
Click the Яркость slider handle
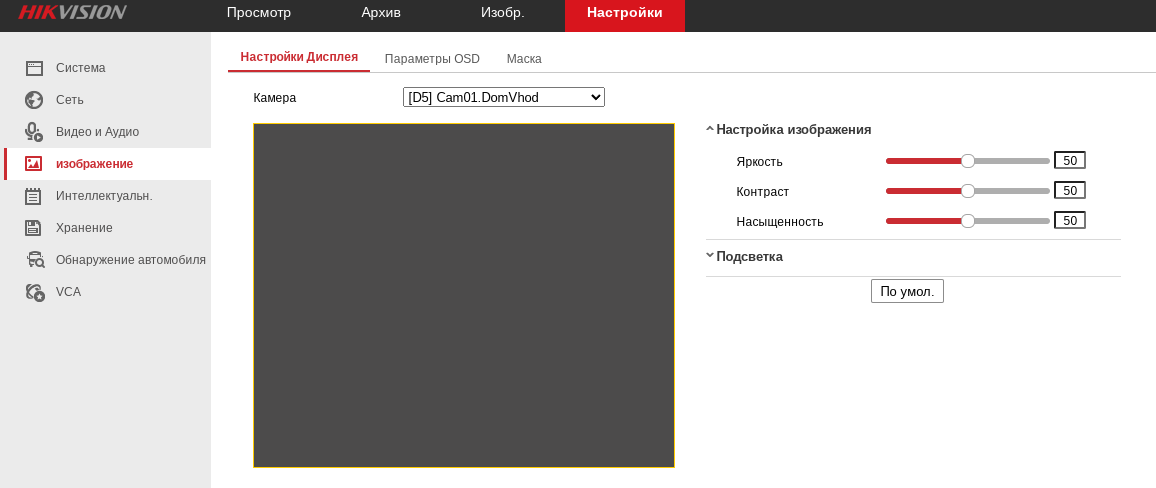pyautogui.click(x=968, y=161)
